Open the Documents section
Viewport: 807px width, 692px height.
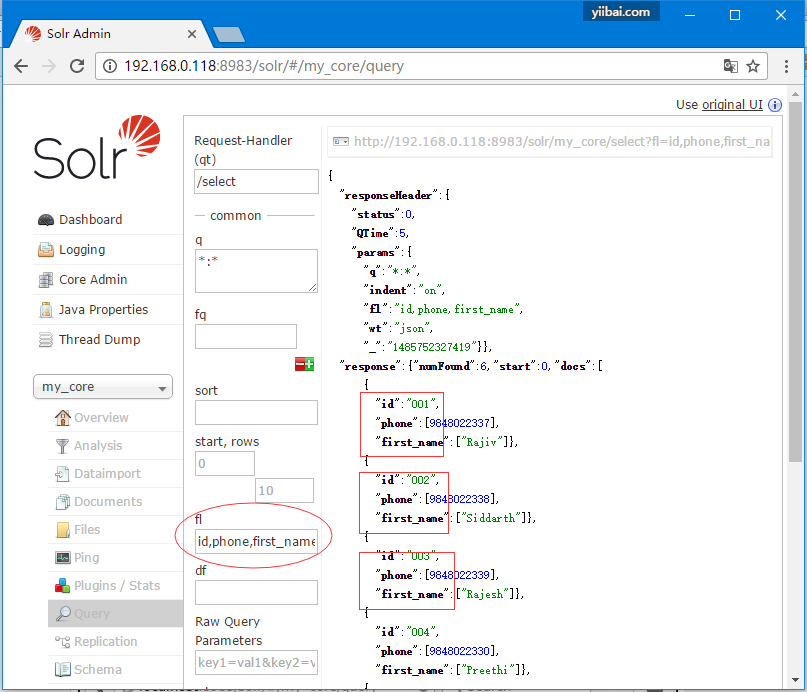click(x=107, y=502)
